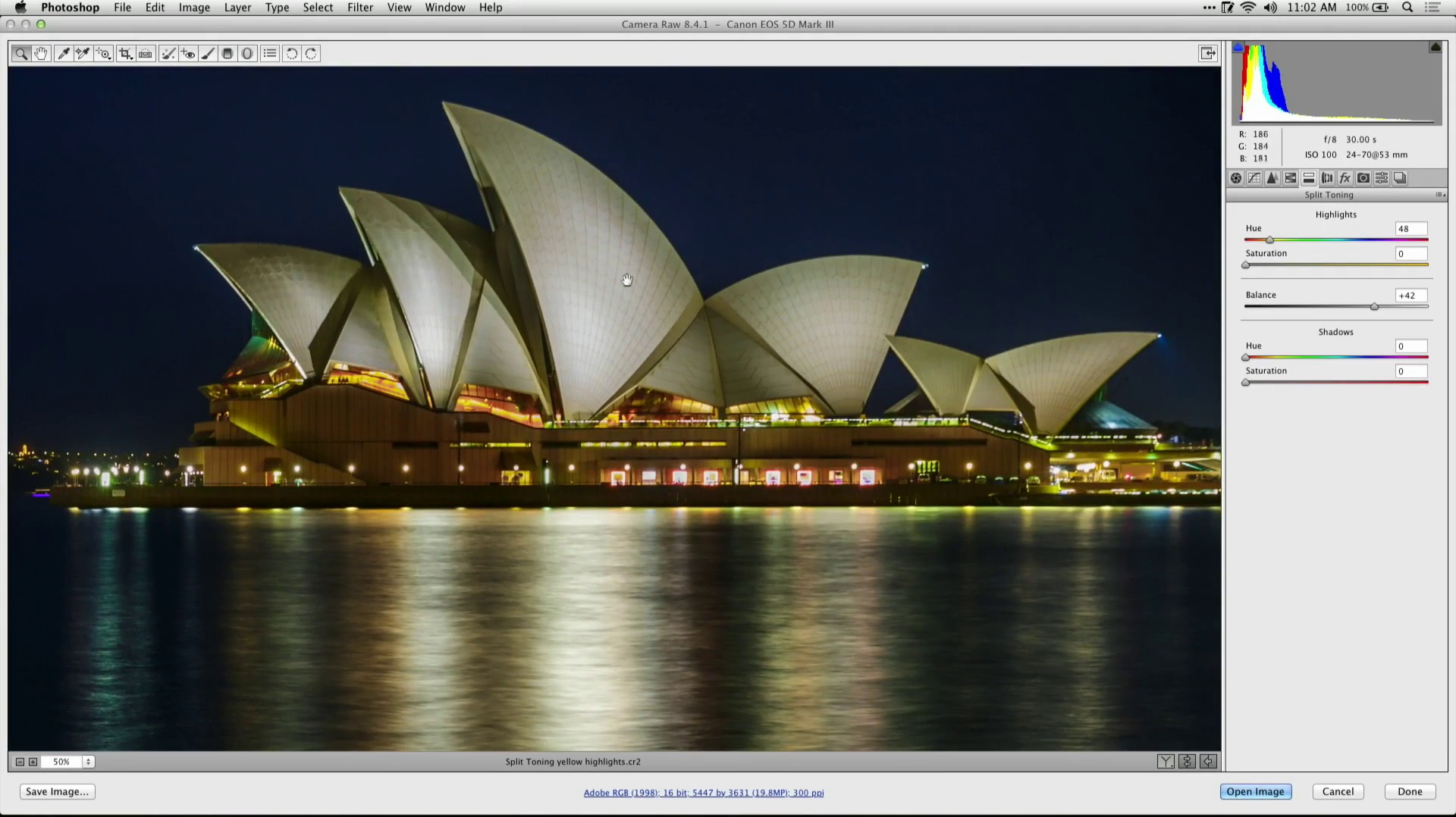The height and width of the screenshot is (817, 1456).
Task: Switch to the Split Toning panel tab
Action: point(1309,178)
